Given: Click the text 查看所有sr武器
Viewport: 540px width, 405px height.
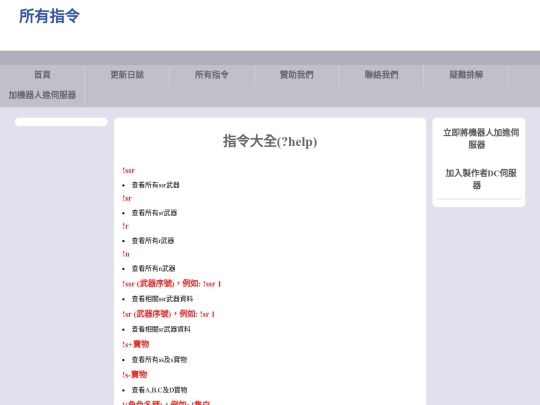Looking at the screenshot, I should point(154,213).
